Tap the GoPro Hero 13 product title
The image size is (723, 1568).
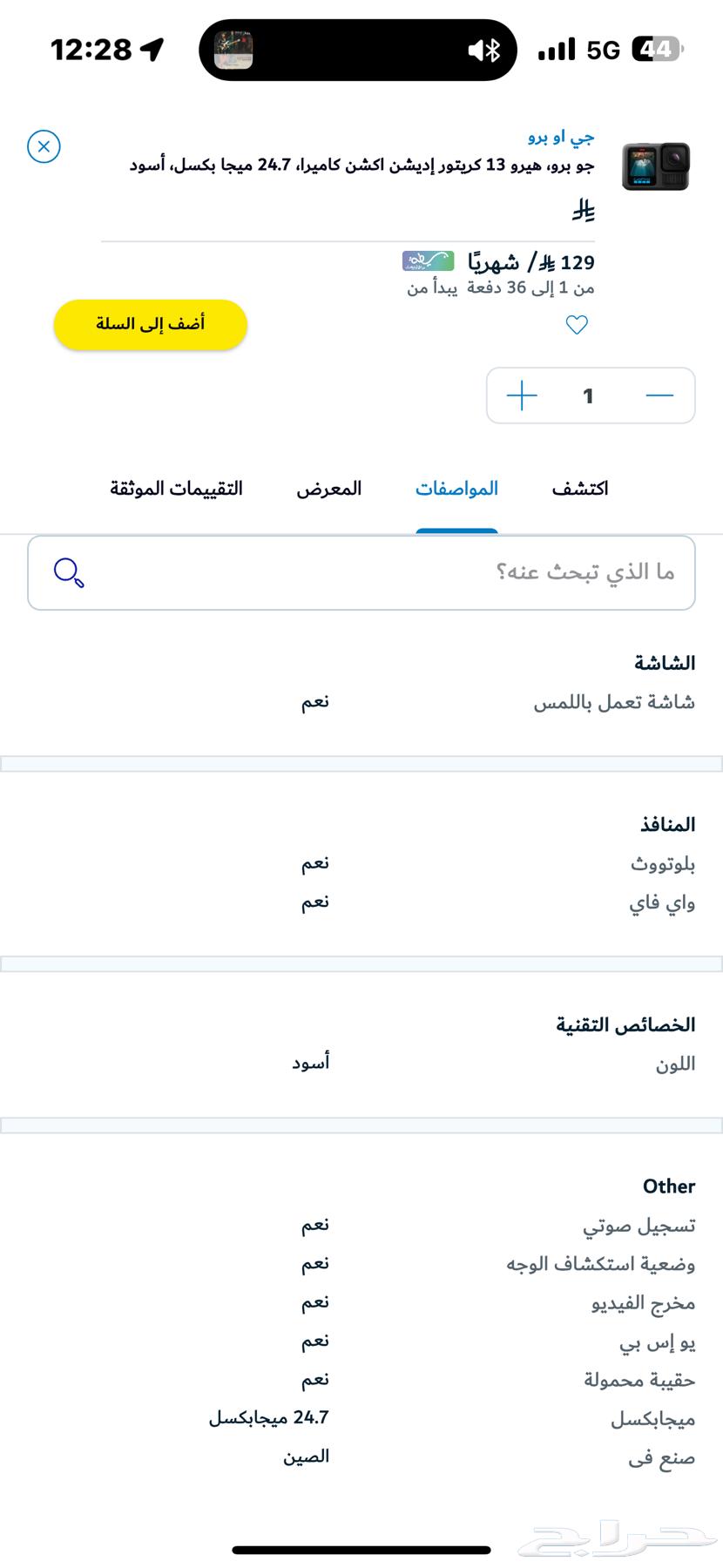click(x=361, y=165)
